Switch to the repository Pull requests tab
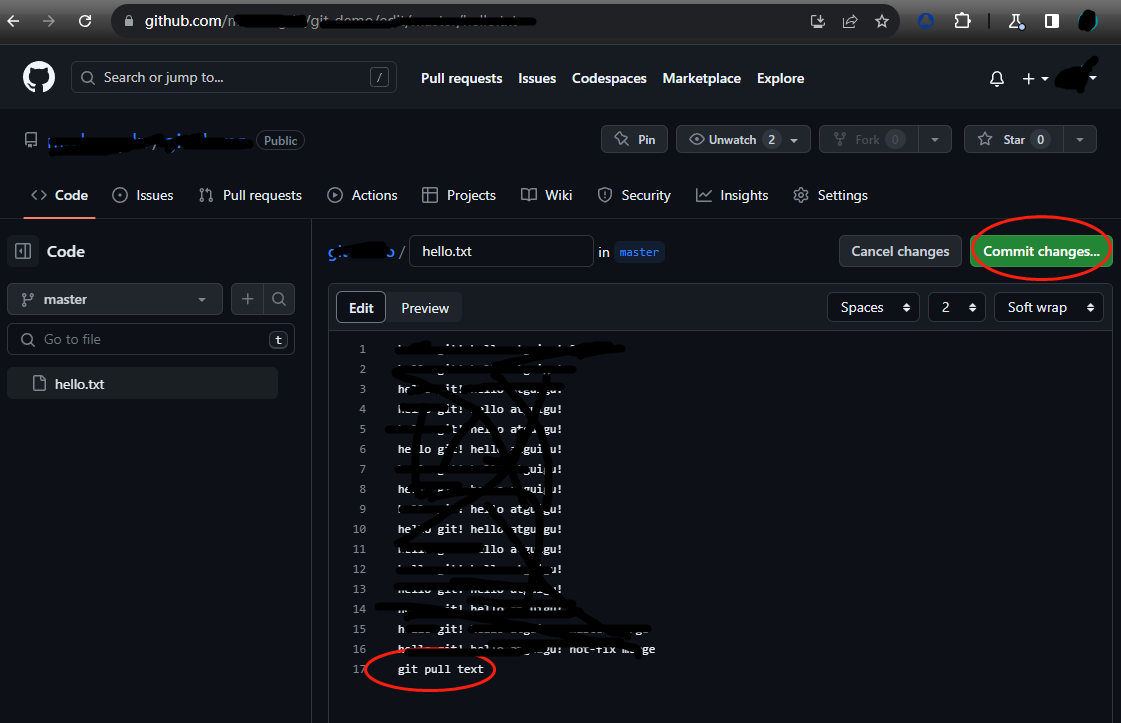Image resolution: width=1121 pixels, height=723 pixels. tap(250, 195)
